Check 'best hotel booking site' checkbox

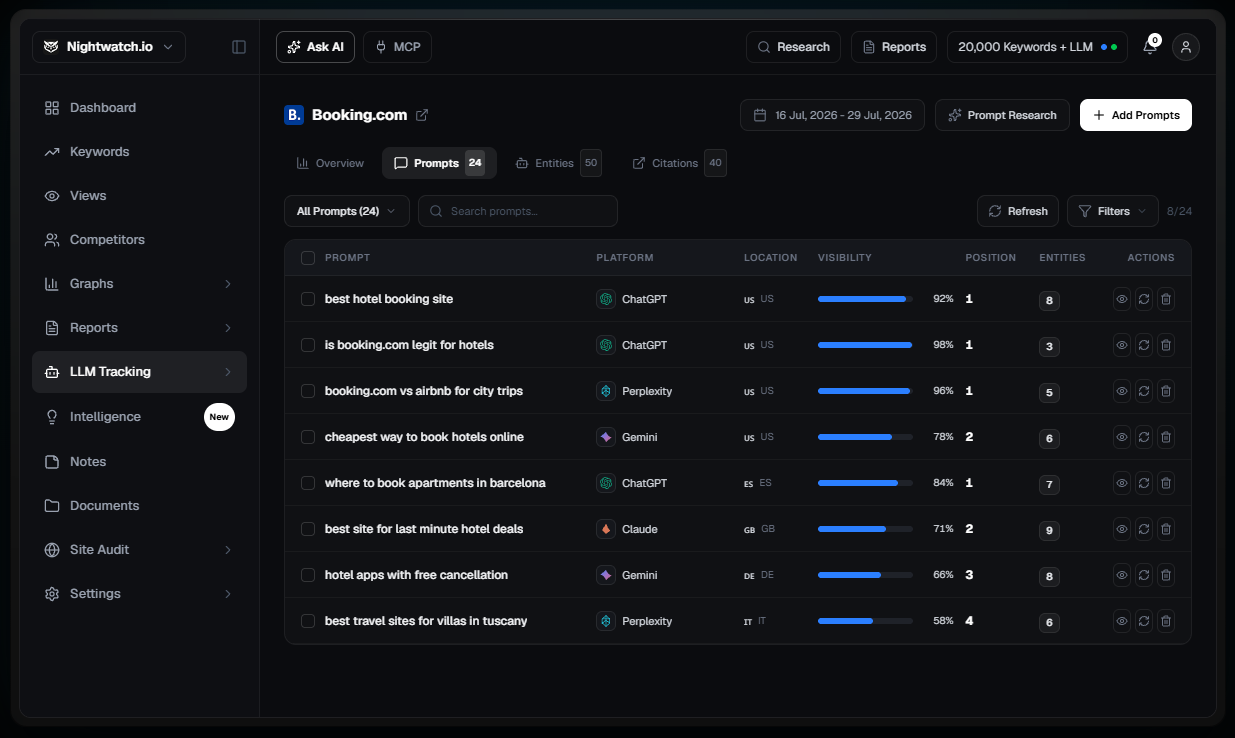pyautogui.click(x=308, y=299)
